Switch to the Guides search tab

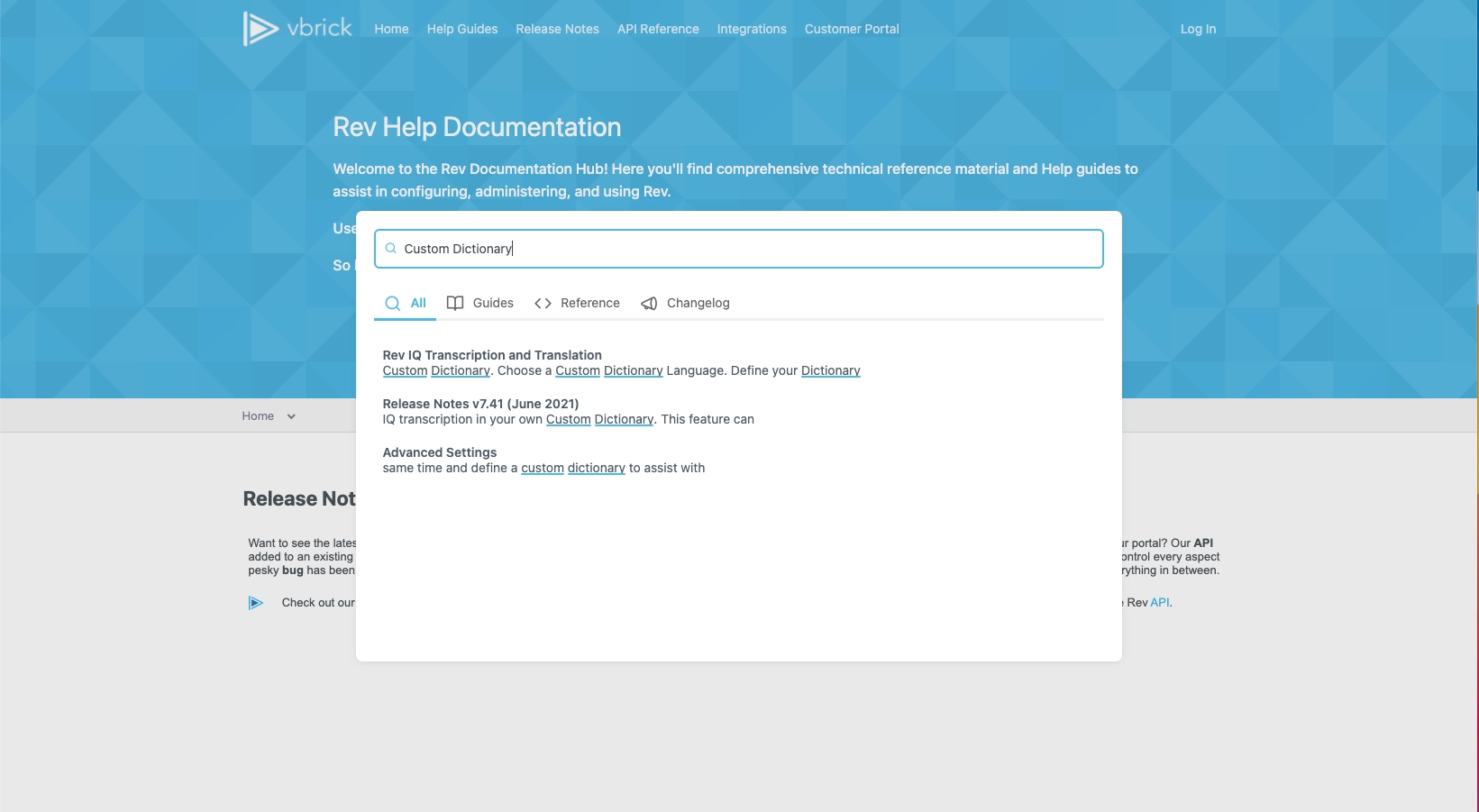point(494,303)
